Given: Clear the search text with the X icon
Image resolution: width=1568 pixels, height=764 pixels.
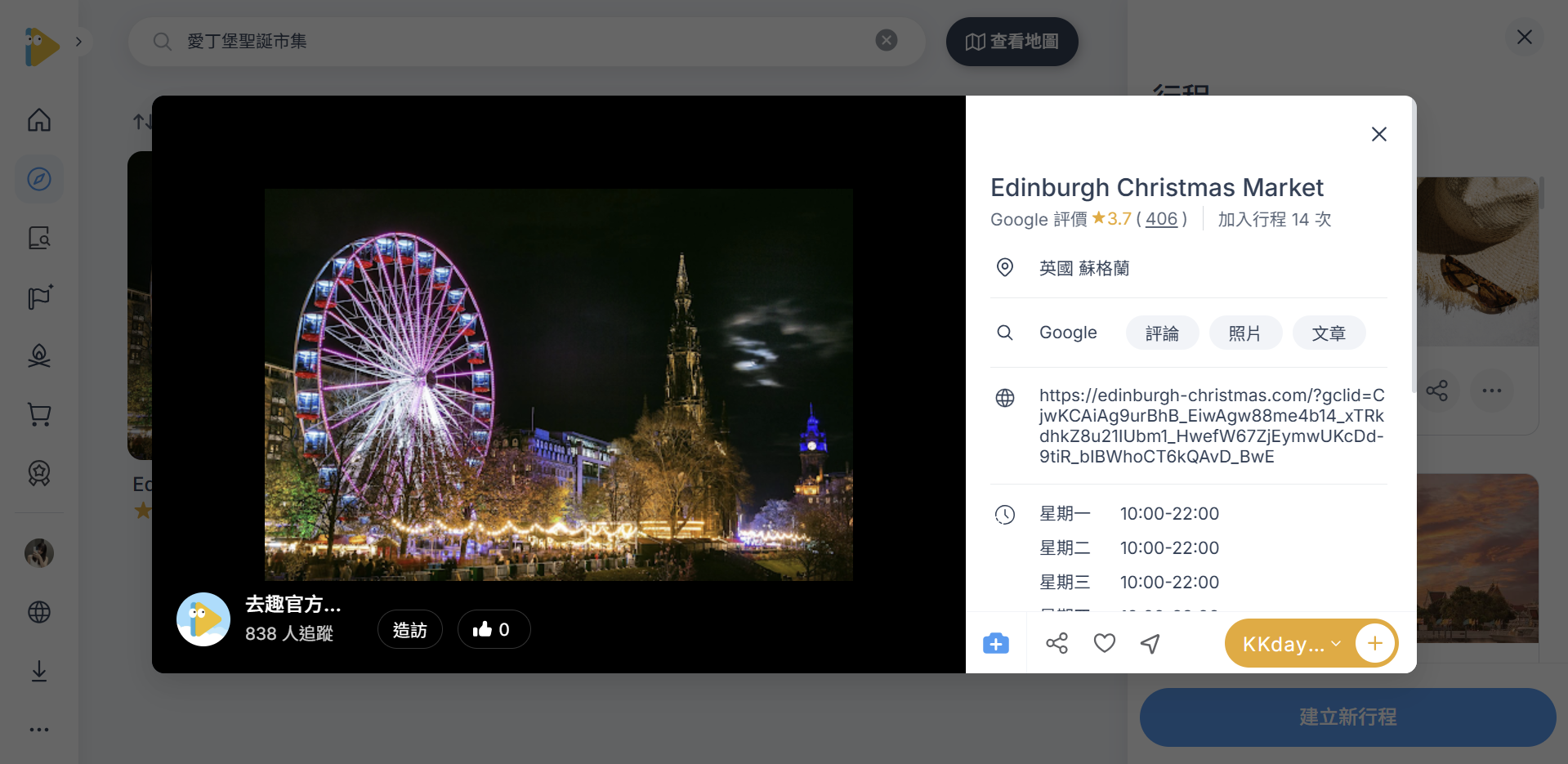Looking at the screenshot, I should point(887,40).
